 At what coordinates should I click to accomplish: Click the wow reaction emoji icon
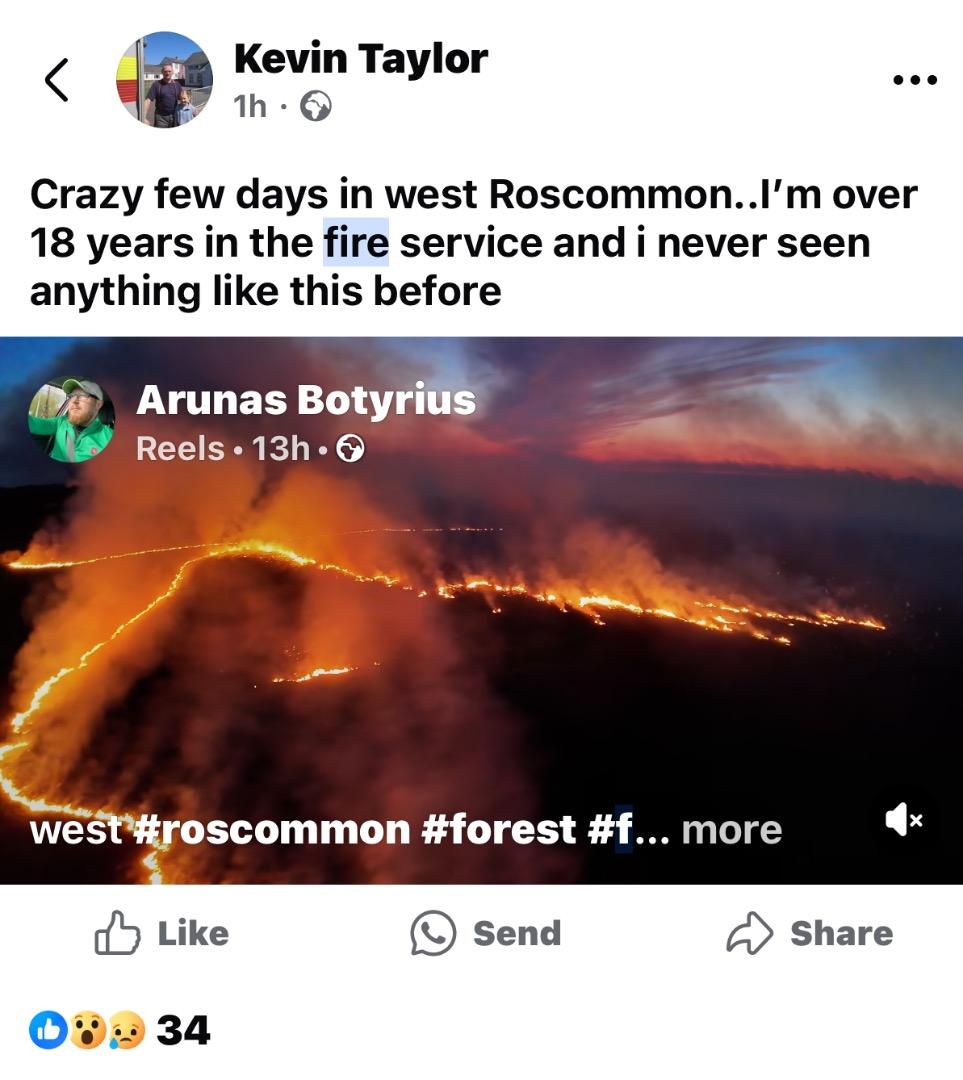coord(88,1030)
